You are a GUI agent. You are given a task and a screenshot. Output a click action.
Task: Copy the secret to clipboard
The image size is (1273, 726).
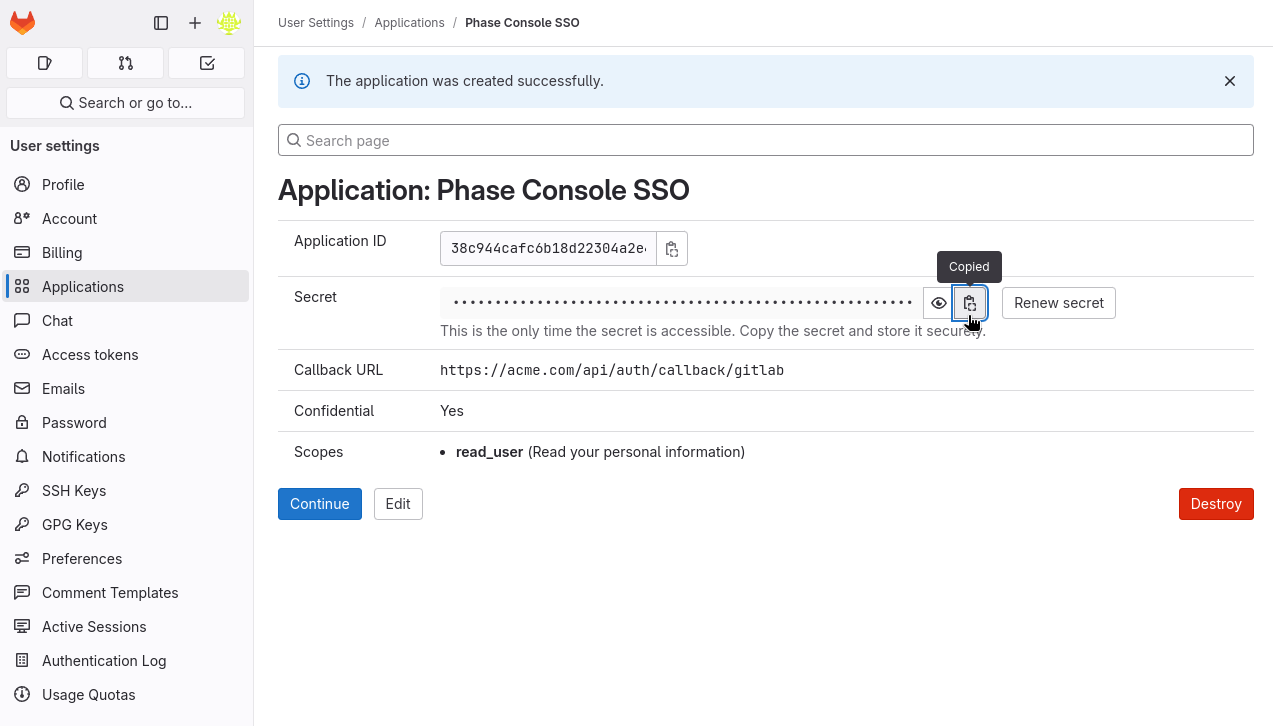tap(969, 303)
